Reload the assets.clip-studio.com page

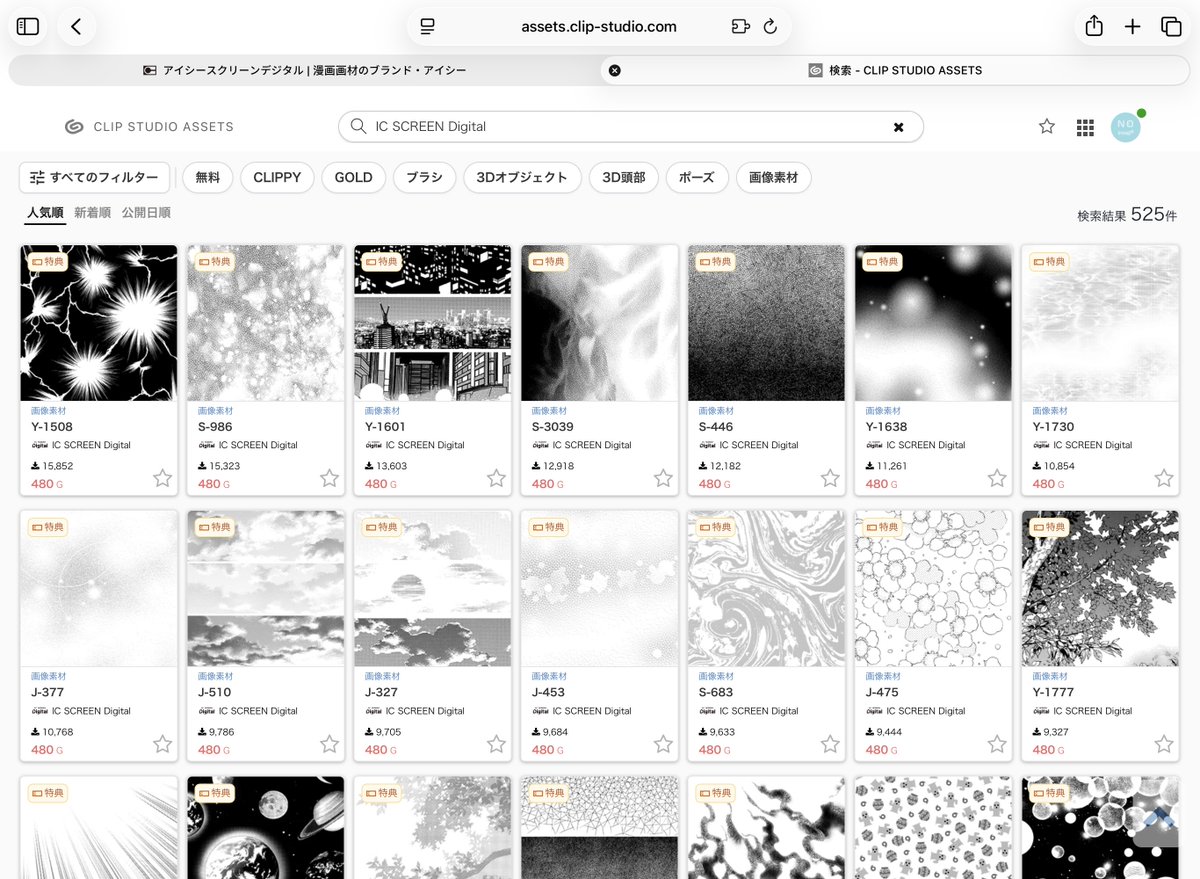[770, 27]
